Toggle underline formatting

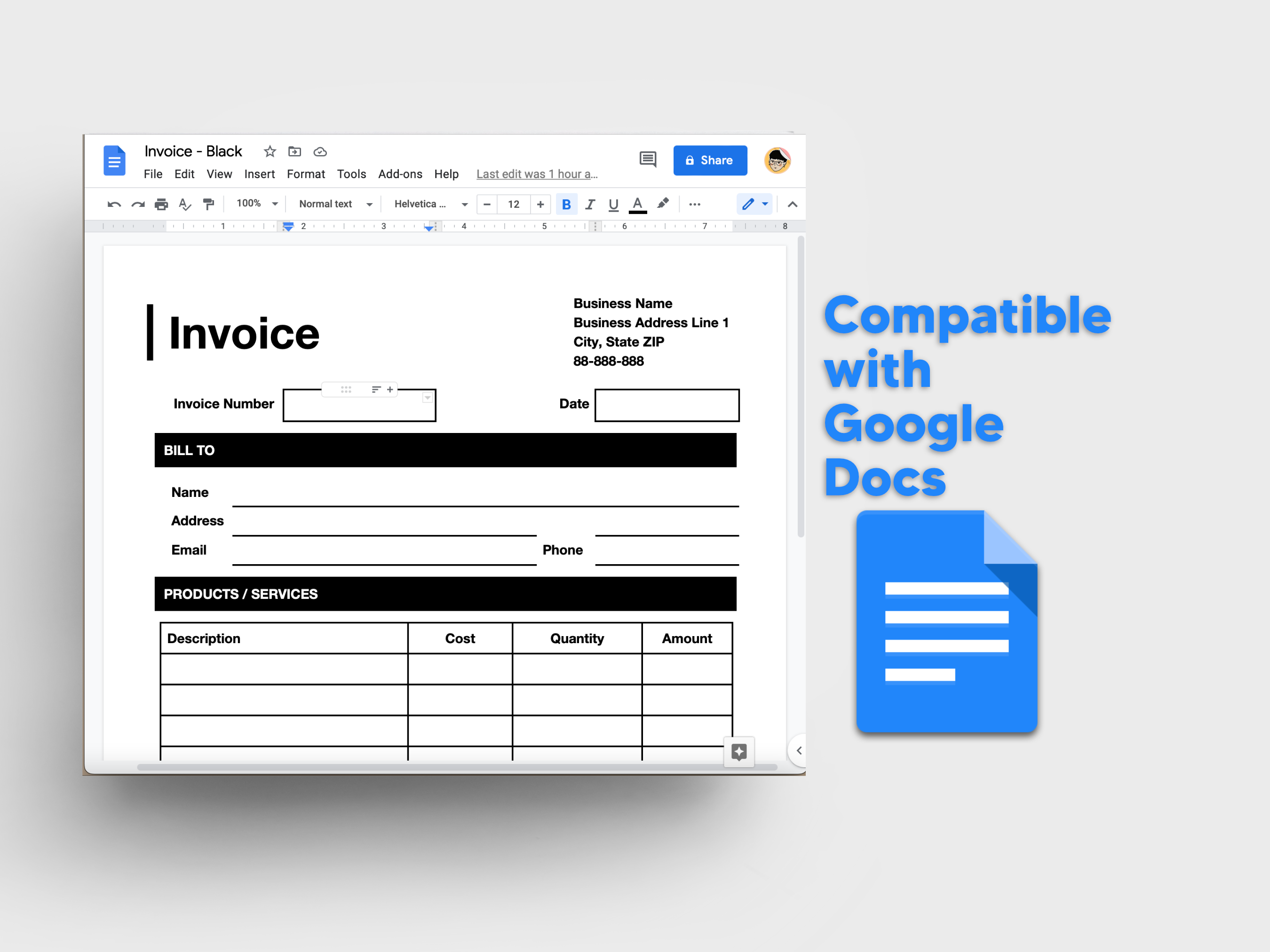(613, 204)
